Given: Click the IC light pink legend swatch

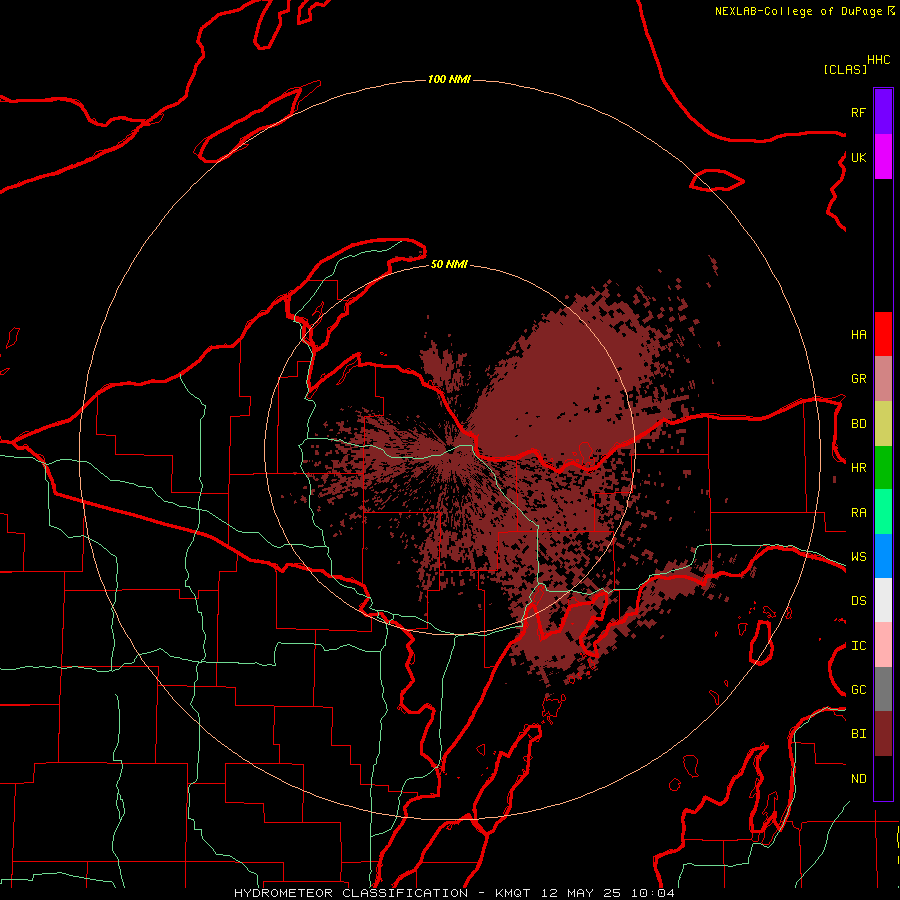Looking at the screenshot, I should pos(883,645).
